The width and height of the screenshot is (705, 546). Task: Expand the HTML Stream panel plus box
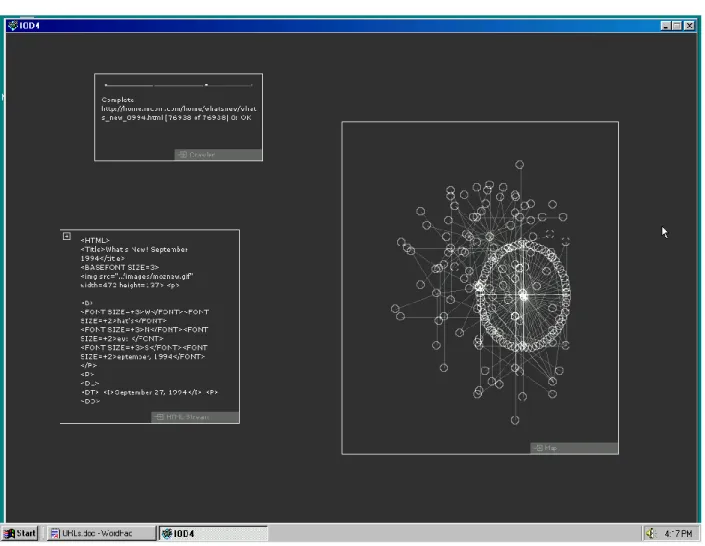(x=67, y=236)
